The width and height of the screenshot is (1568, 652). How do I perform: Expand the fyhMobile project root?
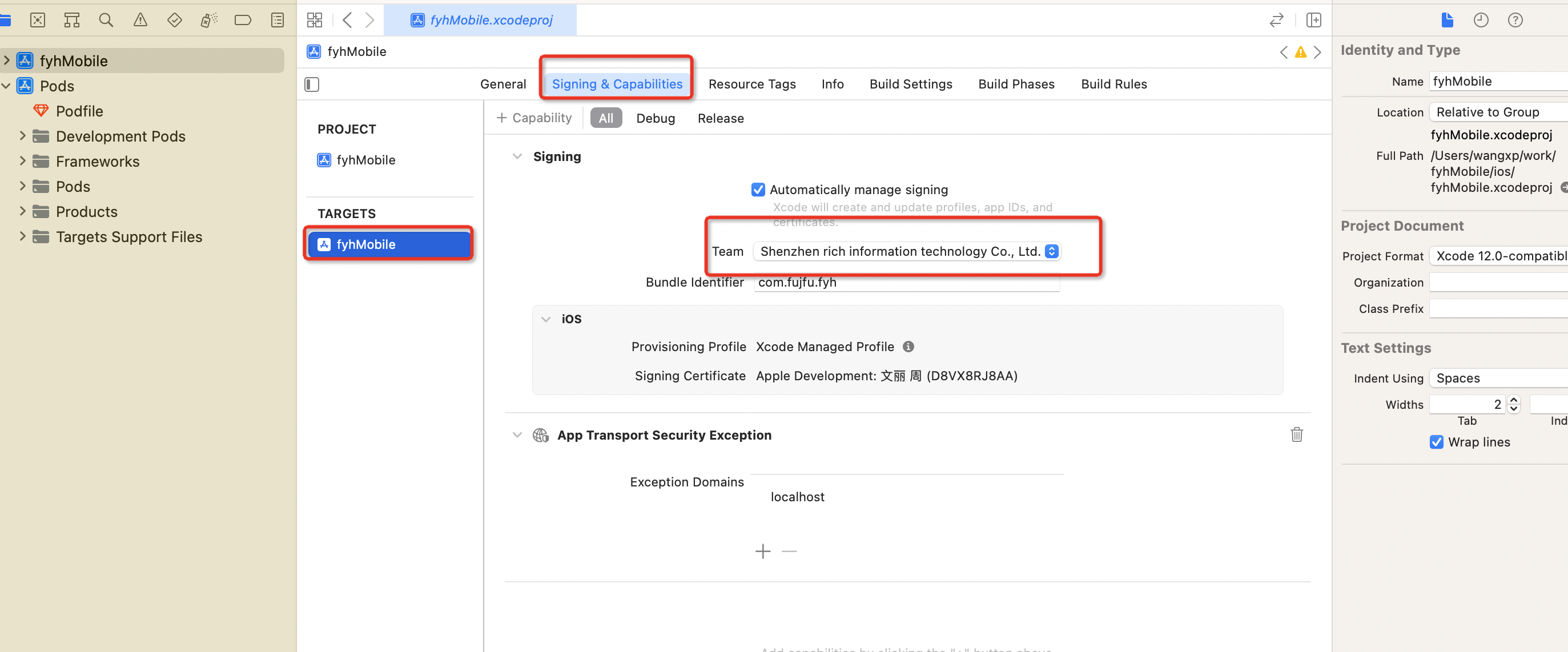7,59
